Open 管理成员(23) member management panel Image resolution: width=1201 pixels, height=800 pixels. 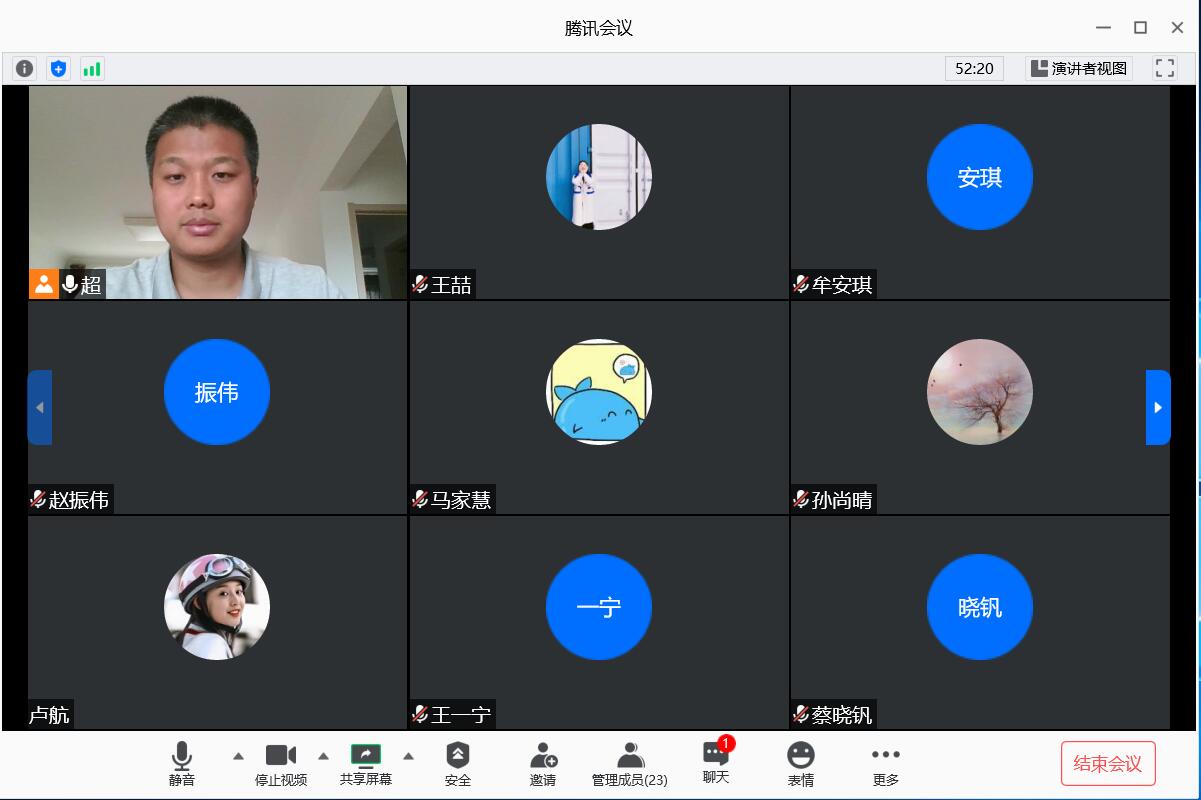point(629,764)
